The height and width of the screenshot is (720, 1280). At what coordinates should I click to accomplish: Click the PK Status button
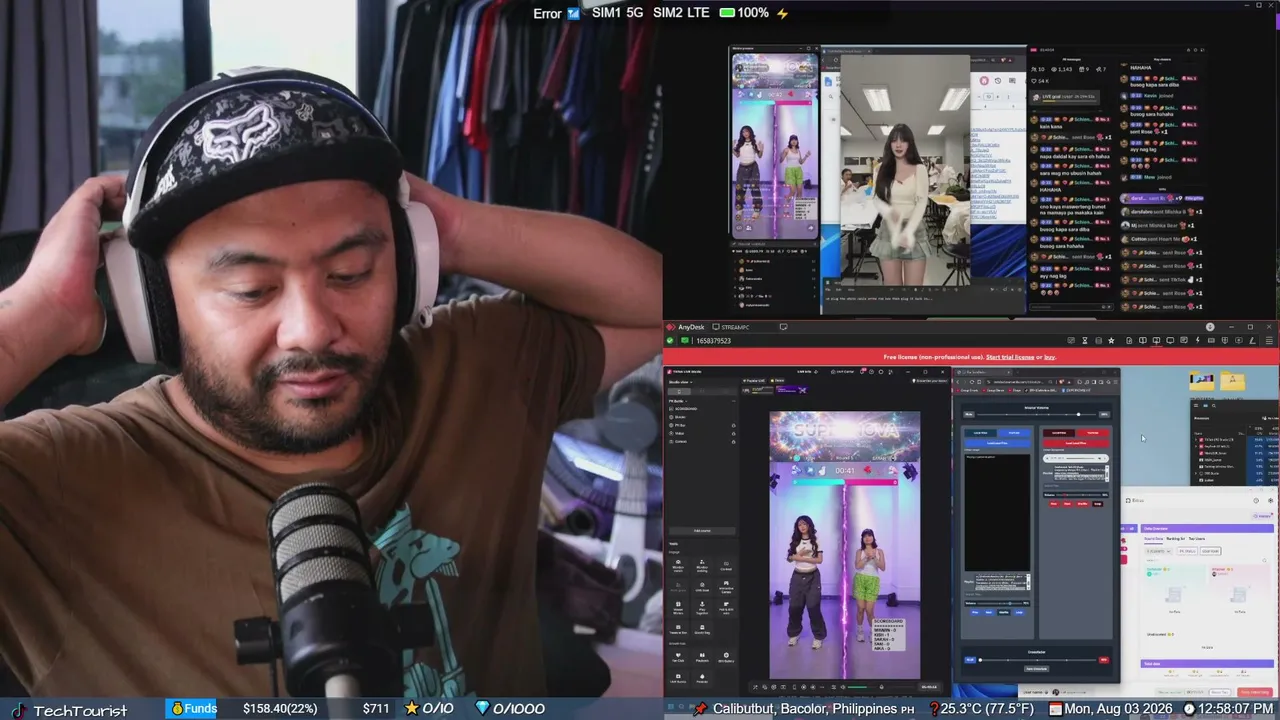coord(1186,550)
